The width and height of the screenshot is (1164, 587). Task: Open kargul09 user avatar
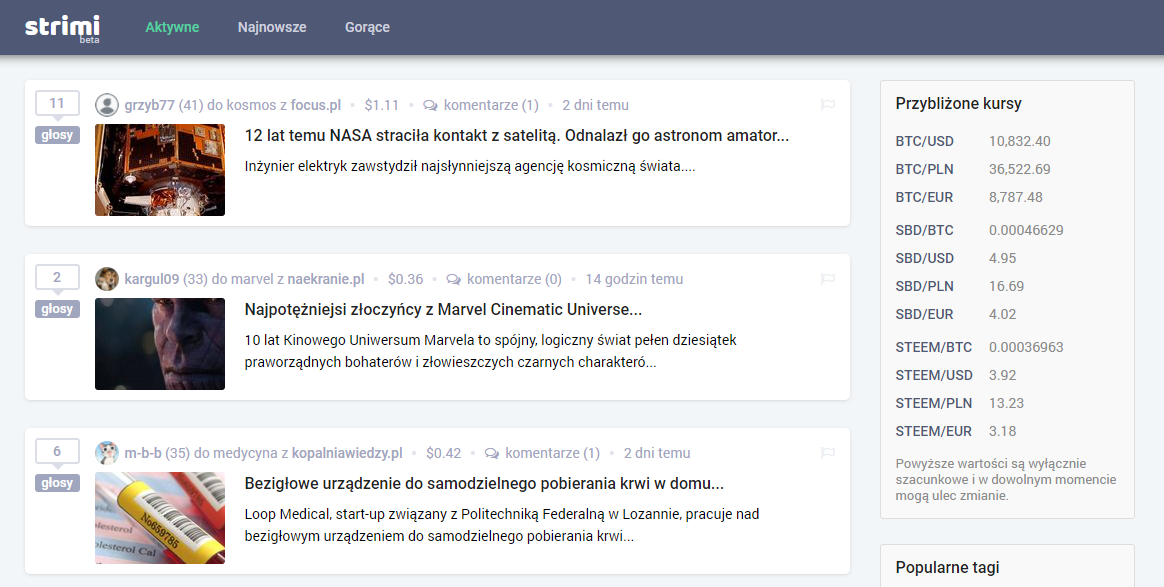click(x=107, y=279)
